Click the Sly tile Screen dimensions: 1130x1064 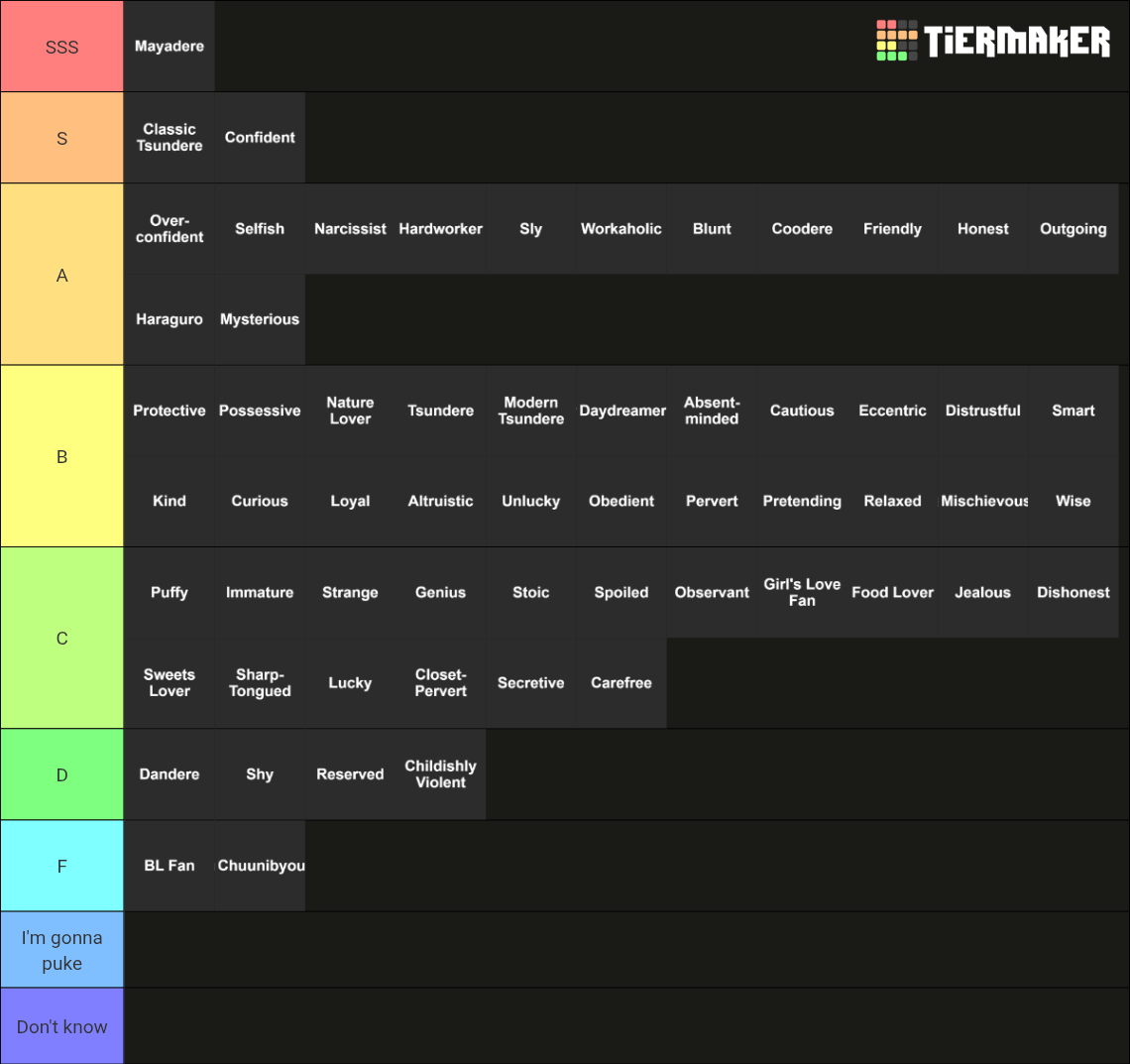pyautogui.click(x=531, y=228)
